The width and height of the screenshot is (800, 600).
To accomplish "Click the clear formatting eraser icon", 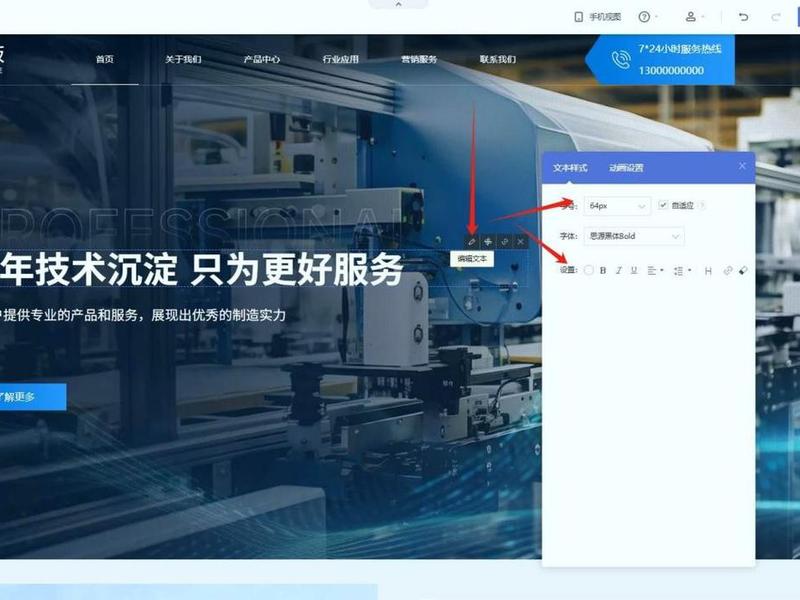I will coord(743,270).
